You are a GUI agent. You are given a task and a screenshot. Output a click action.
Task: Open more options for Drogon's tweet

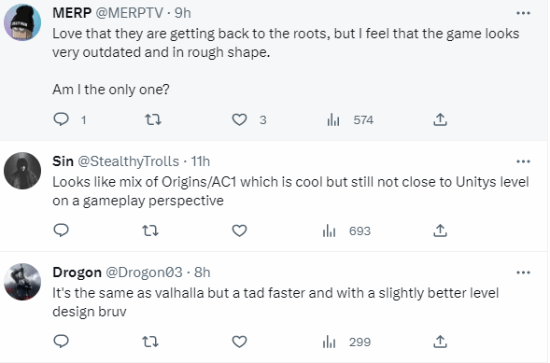pyautogui.click(x=523, y=273)
